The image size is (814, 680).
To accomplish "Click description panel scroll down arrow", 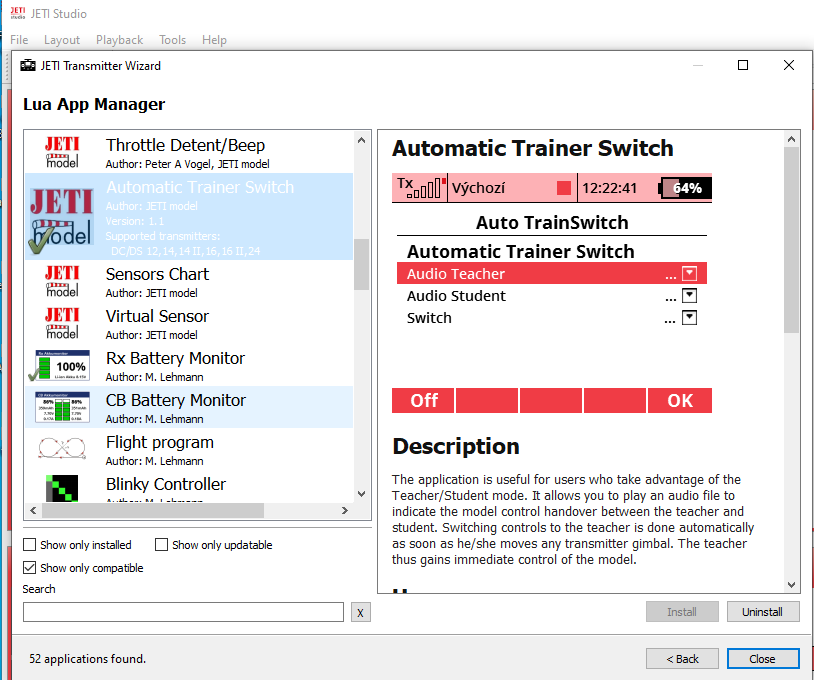I will (791, 584).
